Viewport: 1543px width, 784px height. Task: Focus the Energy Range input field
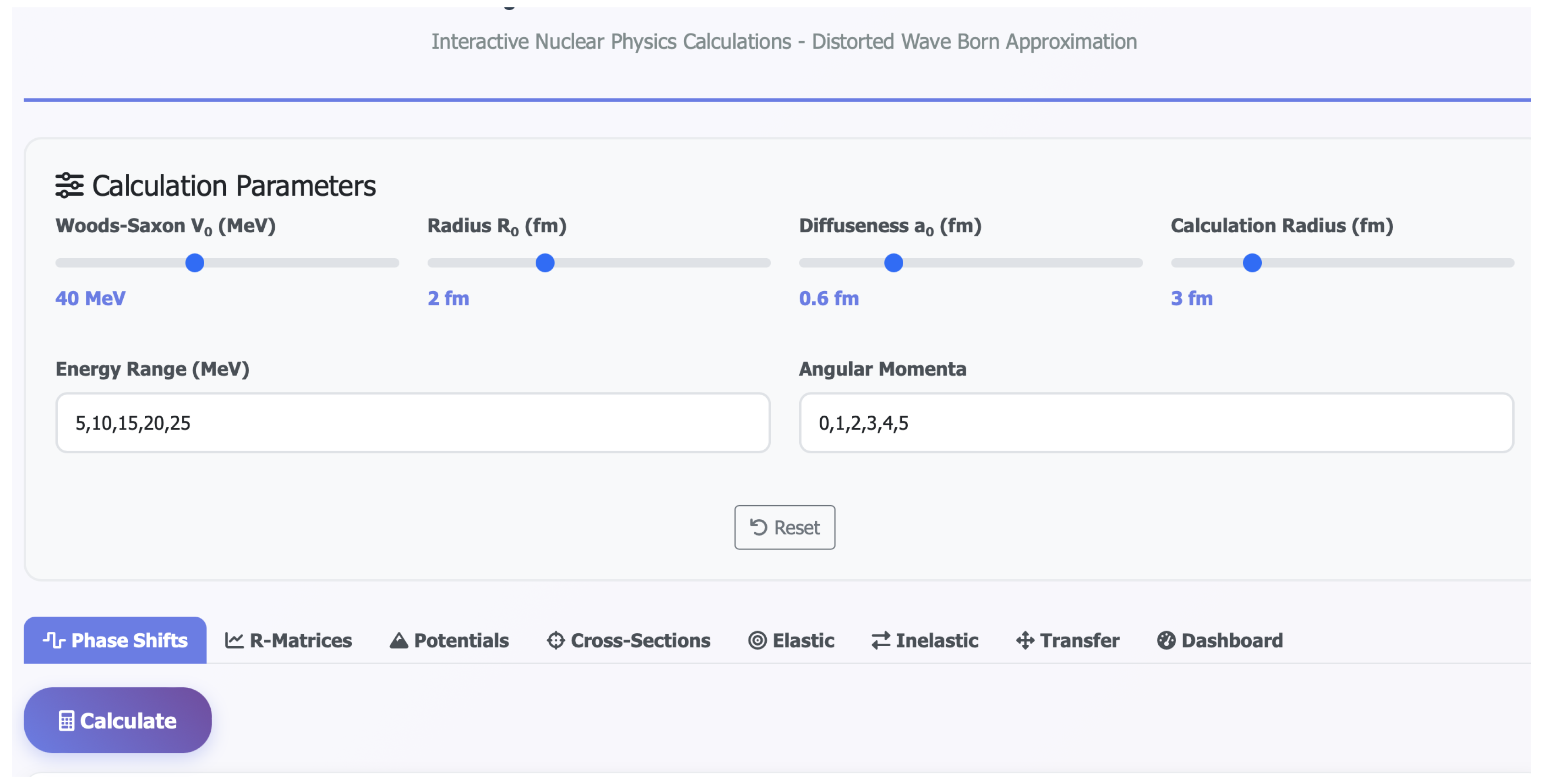click(x=413, y=423)
